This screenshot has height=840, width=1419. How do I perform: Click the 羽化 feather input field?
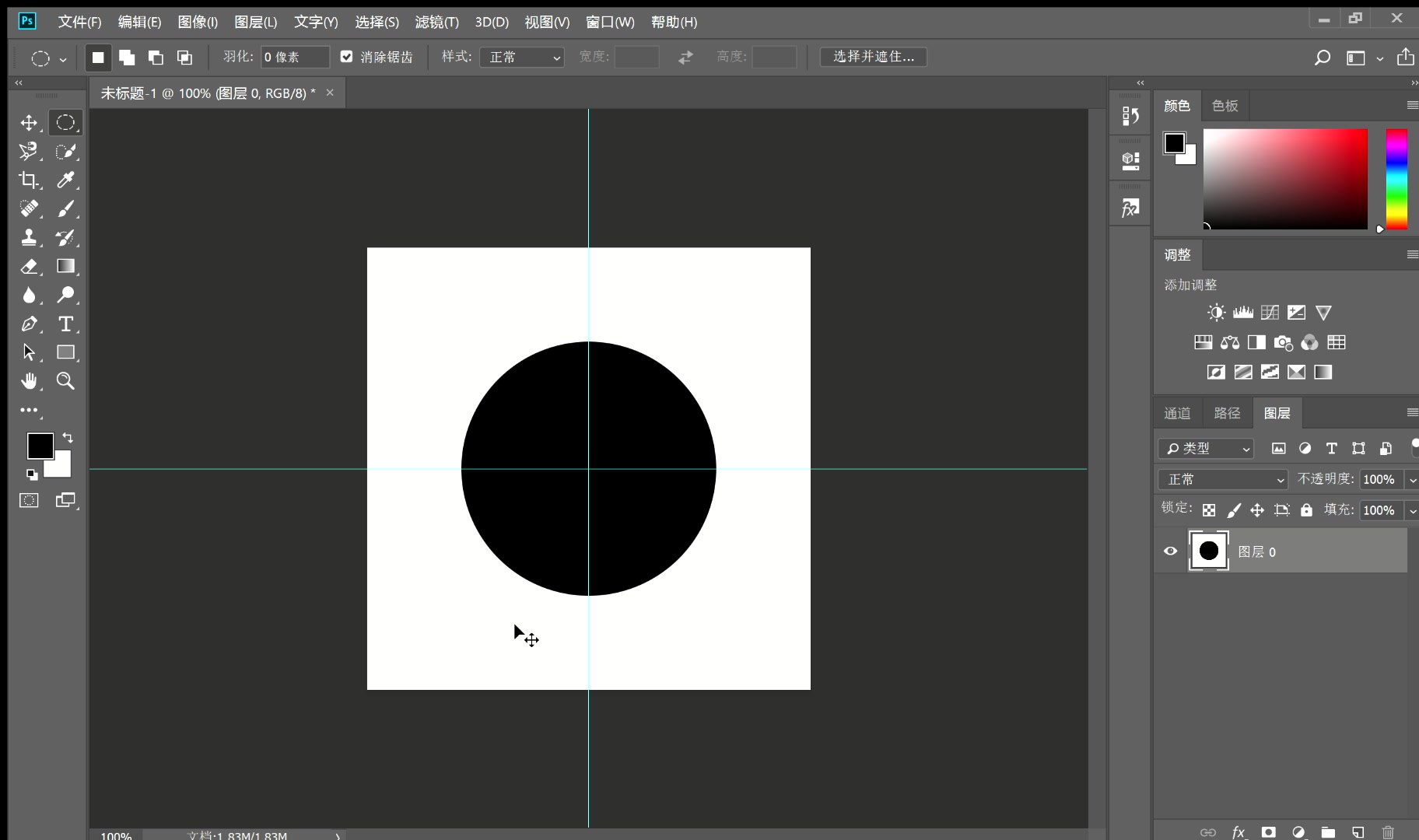point(295,58)
